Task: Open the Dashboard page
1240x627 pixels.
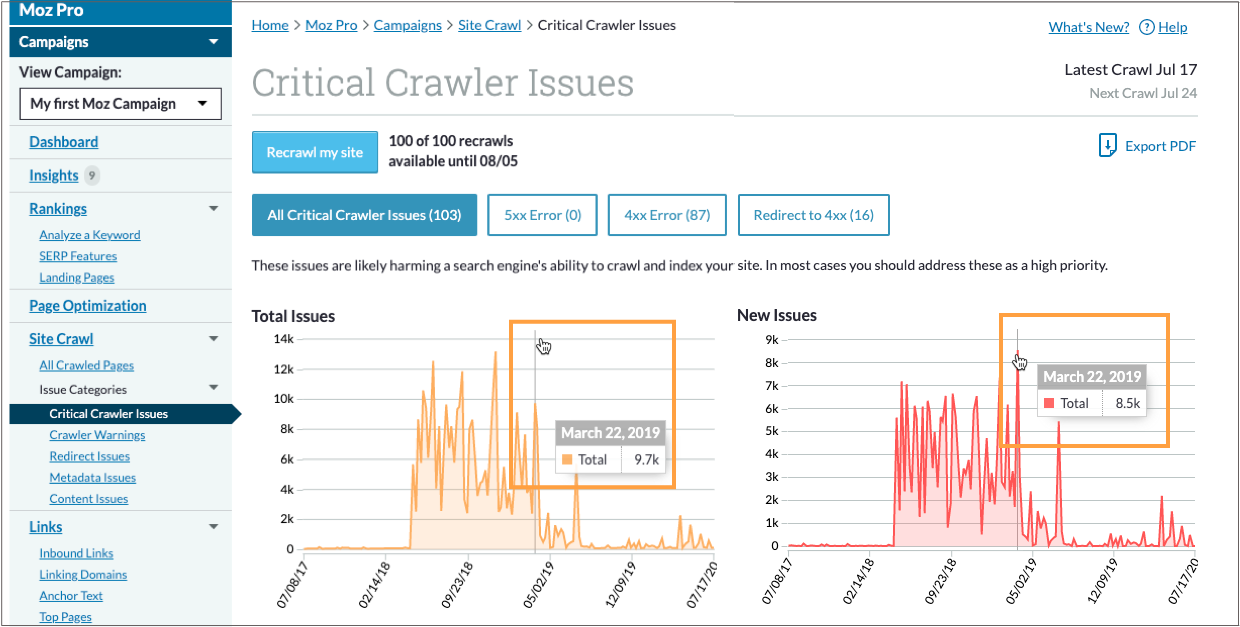Action: click(x=63, y=141)
